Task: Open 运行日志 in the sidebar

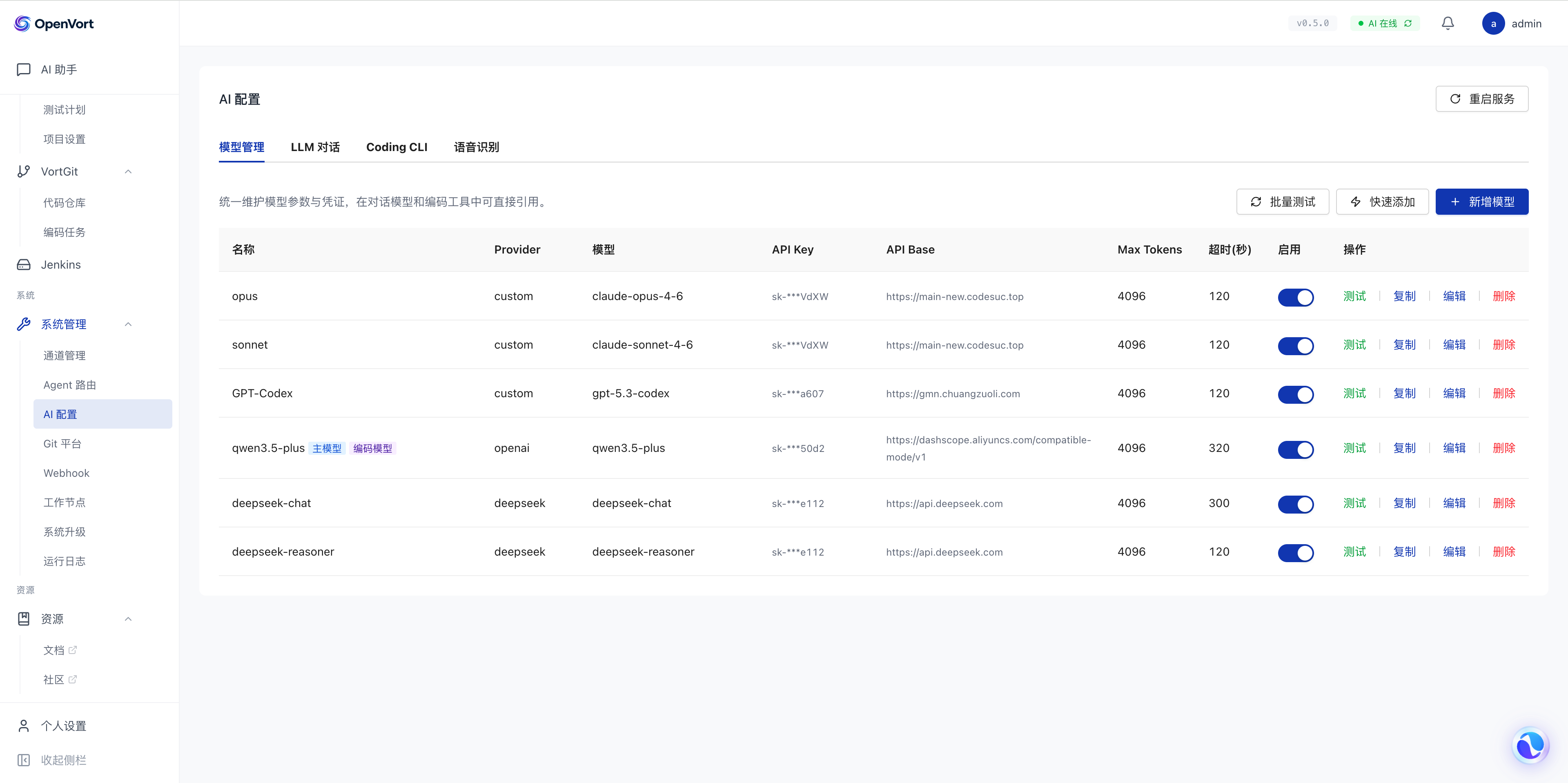Action: 103,561
